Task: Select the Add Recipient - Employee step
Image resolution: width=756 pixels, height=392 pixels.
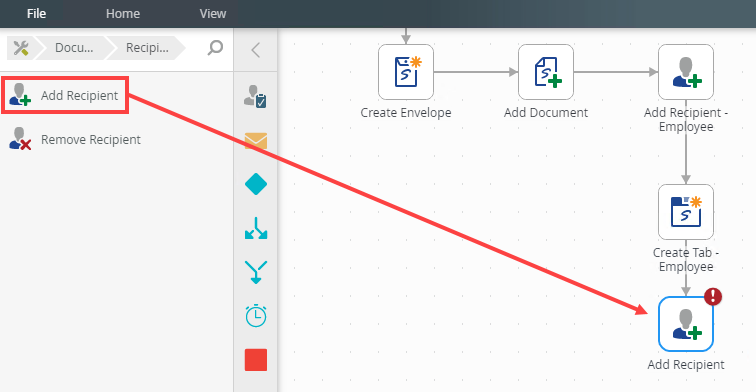Action: click(686, 72)
